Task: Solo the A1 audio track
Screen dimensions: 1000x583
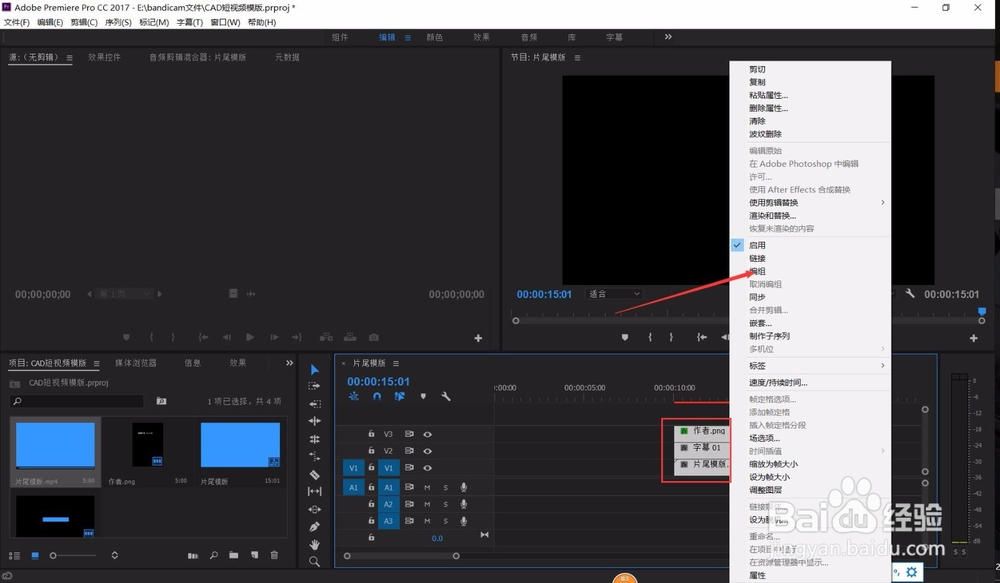Action: (x=446, y=487)
